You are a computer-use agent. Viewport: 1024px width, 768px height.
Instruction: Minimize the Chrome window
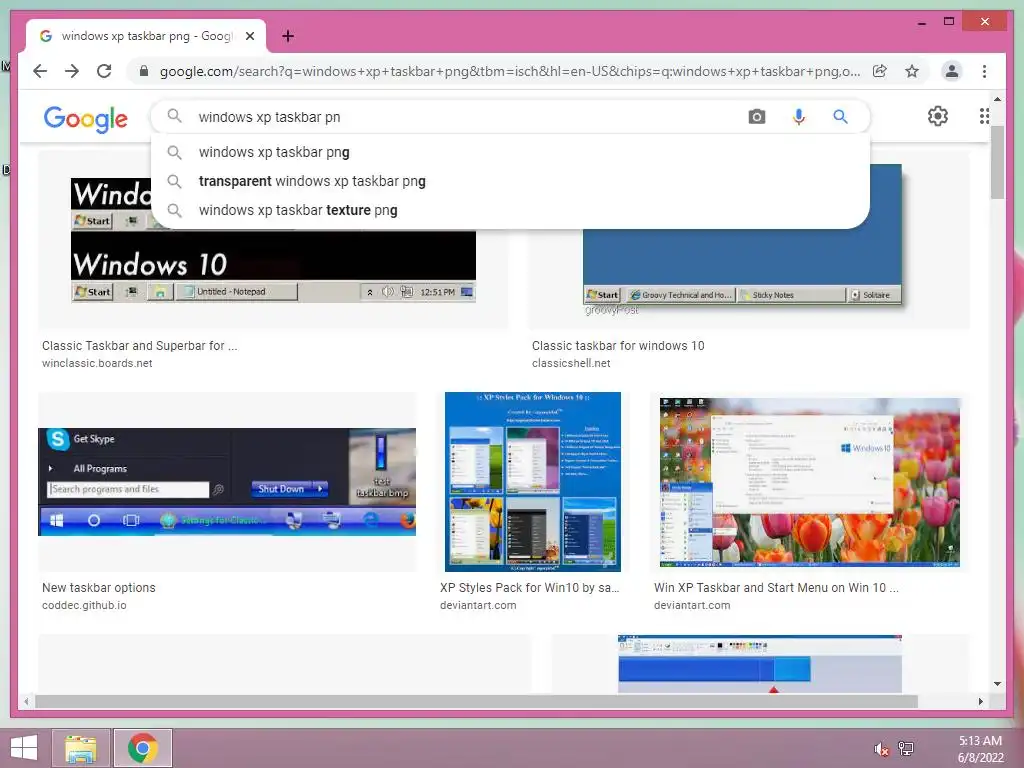point(921,22)
